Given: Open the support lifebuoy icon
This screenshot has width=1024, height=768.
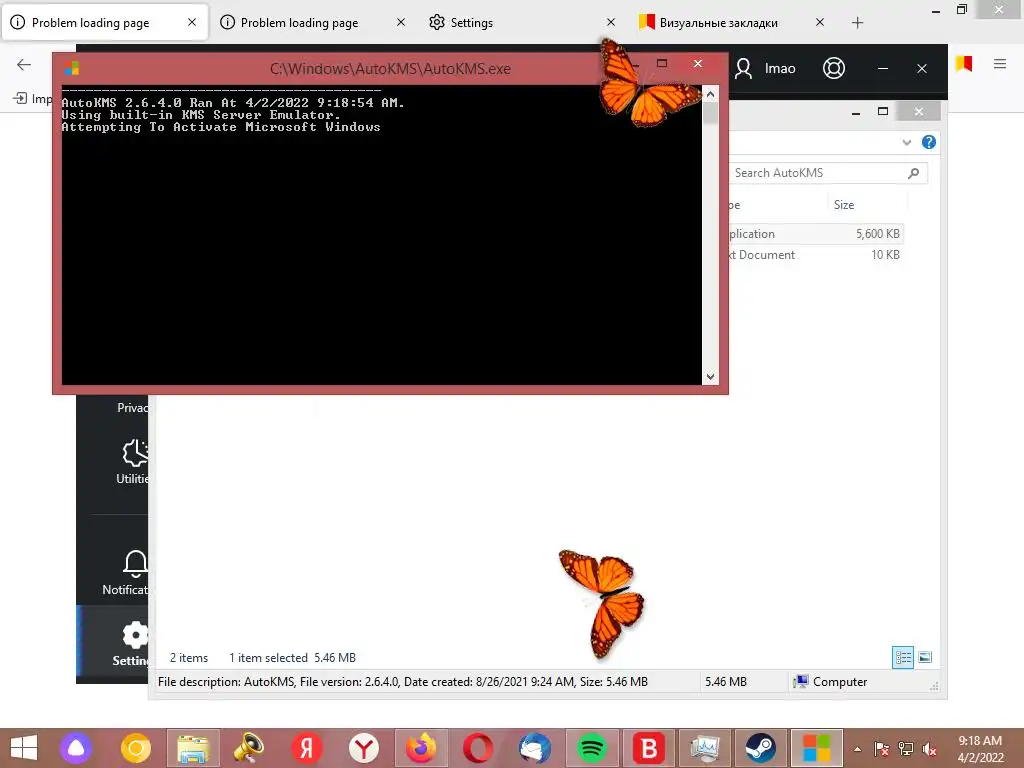Looking at the screenshot, I should tap(834, 68).
